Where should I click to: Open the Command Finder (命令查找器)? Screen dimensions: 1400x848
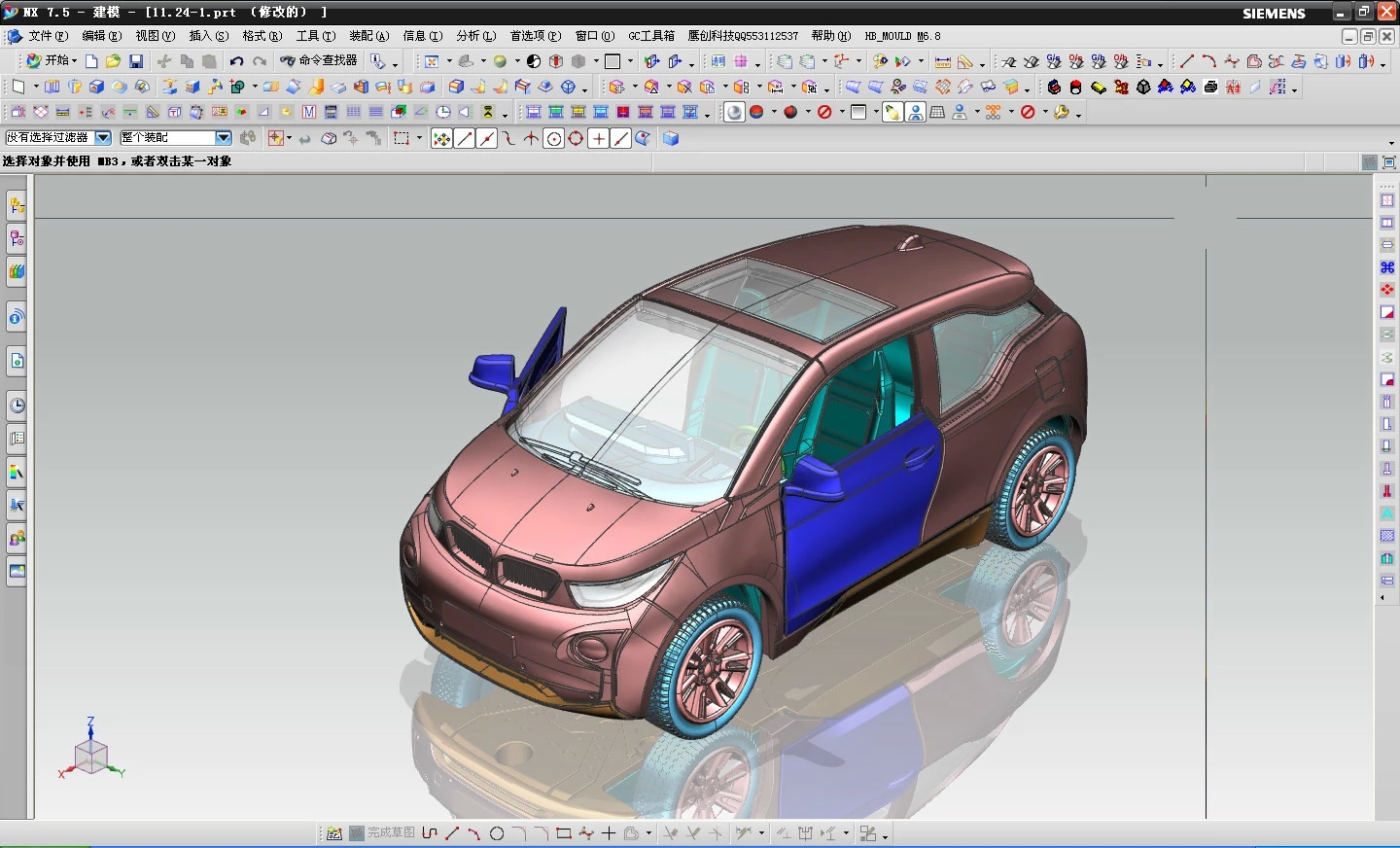coord(319,61)
